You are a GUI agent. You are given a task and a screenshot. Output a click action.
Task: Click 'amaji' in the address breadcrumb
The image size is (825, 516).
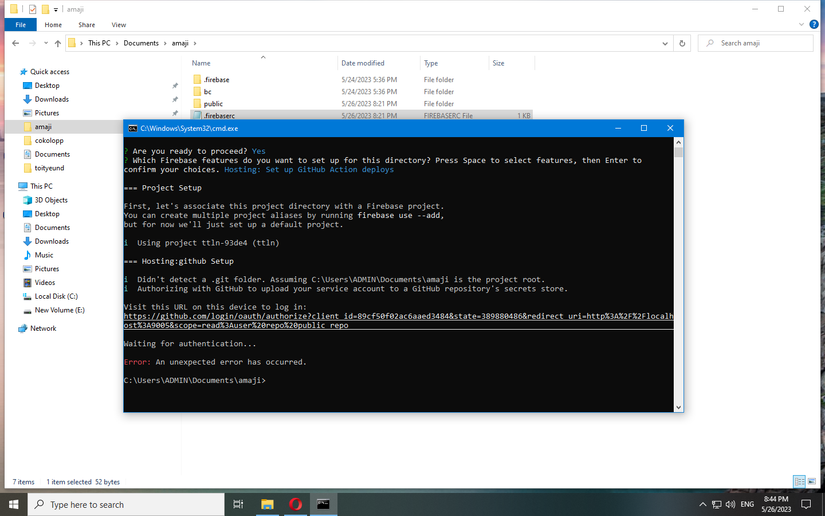coord(179,43)
